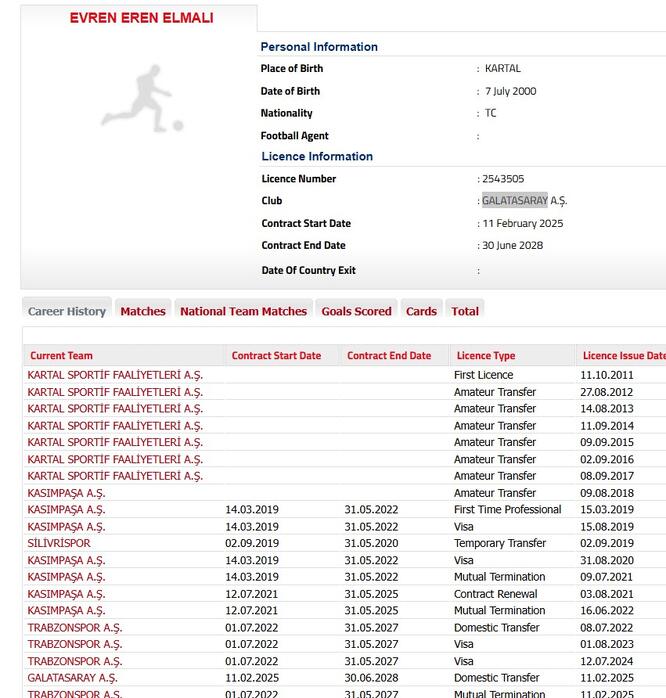Click the Licence Issue Date column header
Viewport: 666px width, 698px height.
tap(624, 356)
